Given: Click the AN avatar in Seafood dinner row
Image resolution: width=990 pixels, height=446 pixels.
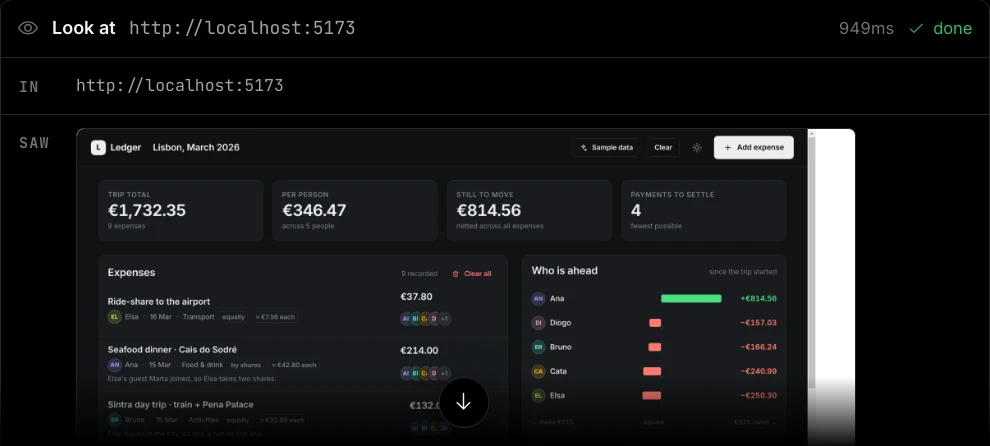Looking at the screenshot, I should pyautogui.click(x=114, y=365).
